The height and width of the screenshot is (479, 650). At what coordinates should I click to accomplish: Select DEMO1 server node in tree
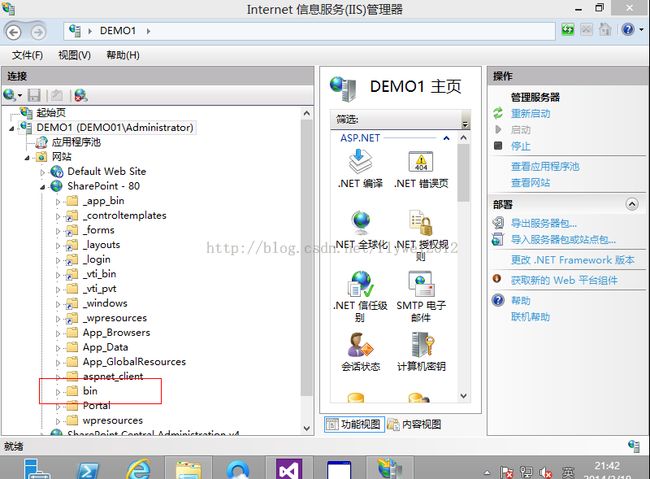pyautogui.click(x=114, y=127)
